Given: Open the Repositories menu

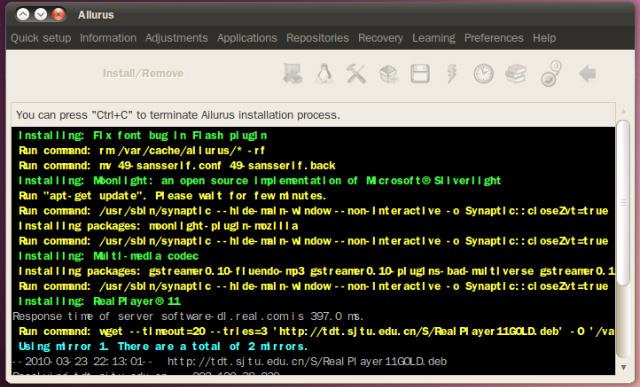Looking at the screenshot, I should coord(318,38).
